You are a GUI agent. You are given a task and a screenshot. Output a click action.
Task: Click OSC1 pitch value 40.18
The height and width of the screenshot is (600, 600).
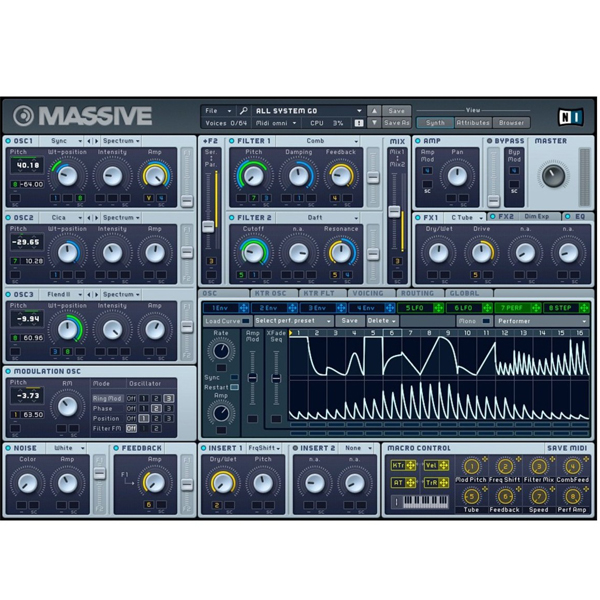[x=27, y=165]
